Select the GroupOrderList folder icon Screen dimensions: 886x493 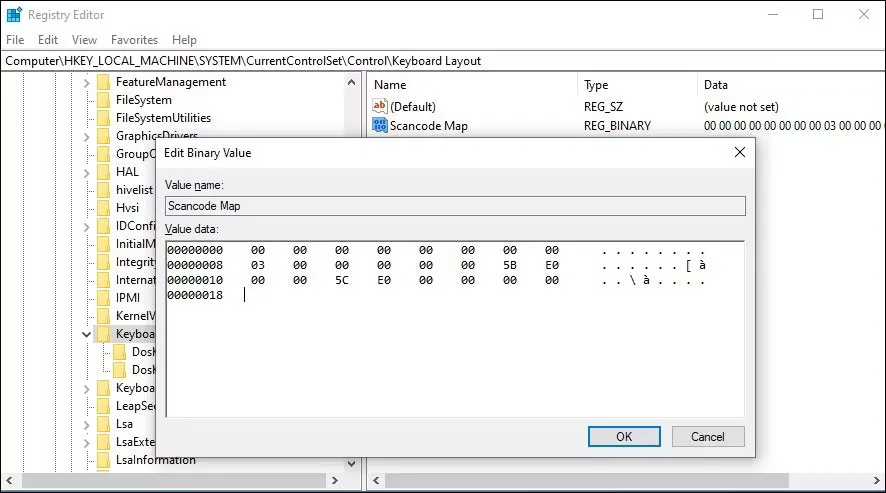(103, 154)
